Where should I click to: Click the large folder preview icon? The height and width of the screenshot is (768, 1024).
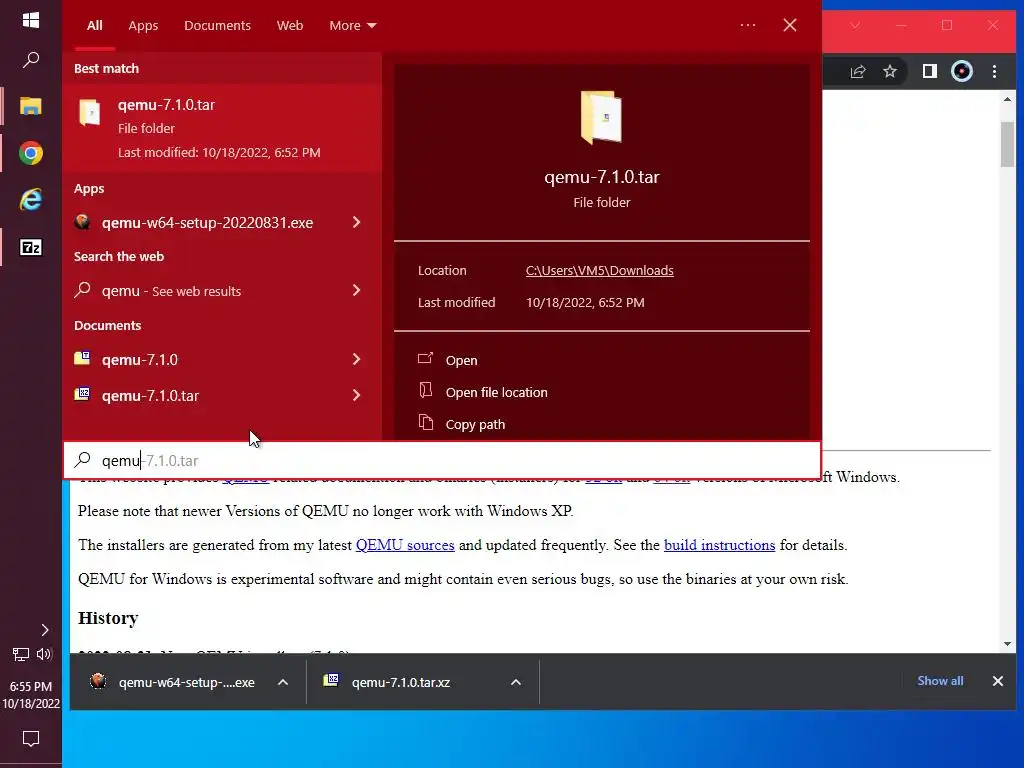(601, 118)
